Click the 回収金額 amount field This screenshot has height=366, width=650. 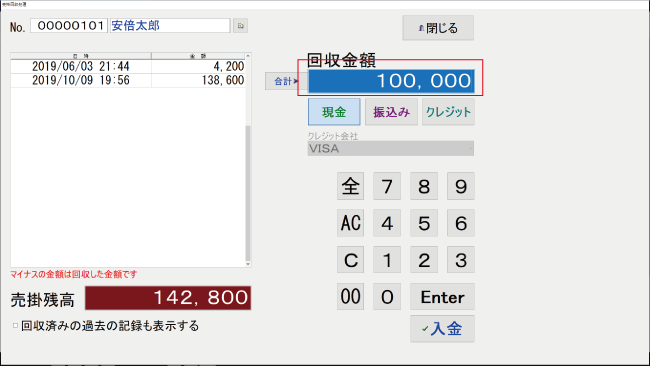[x=391, y=81]
